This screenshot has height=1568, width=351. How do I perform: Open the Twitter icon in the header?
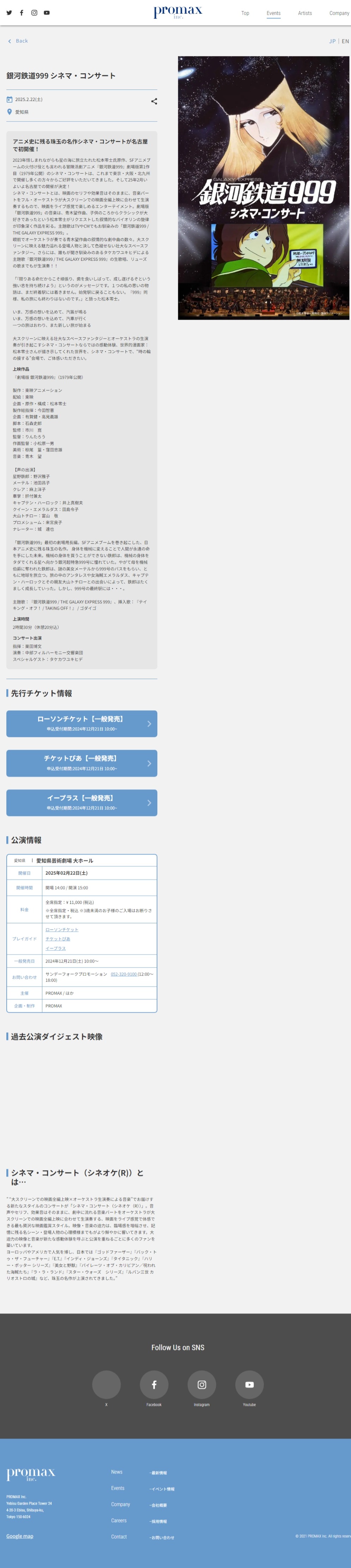coord(9,13)
